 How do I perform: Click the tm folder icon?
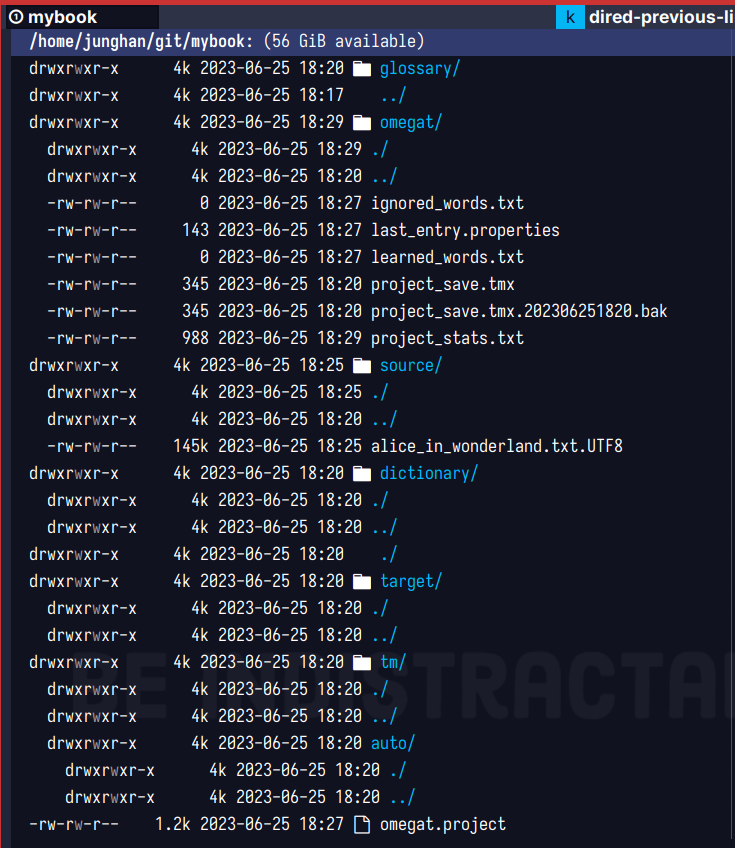click(361, 662)
